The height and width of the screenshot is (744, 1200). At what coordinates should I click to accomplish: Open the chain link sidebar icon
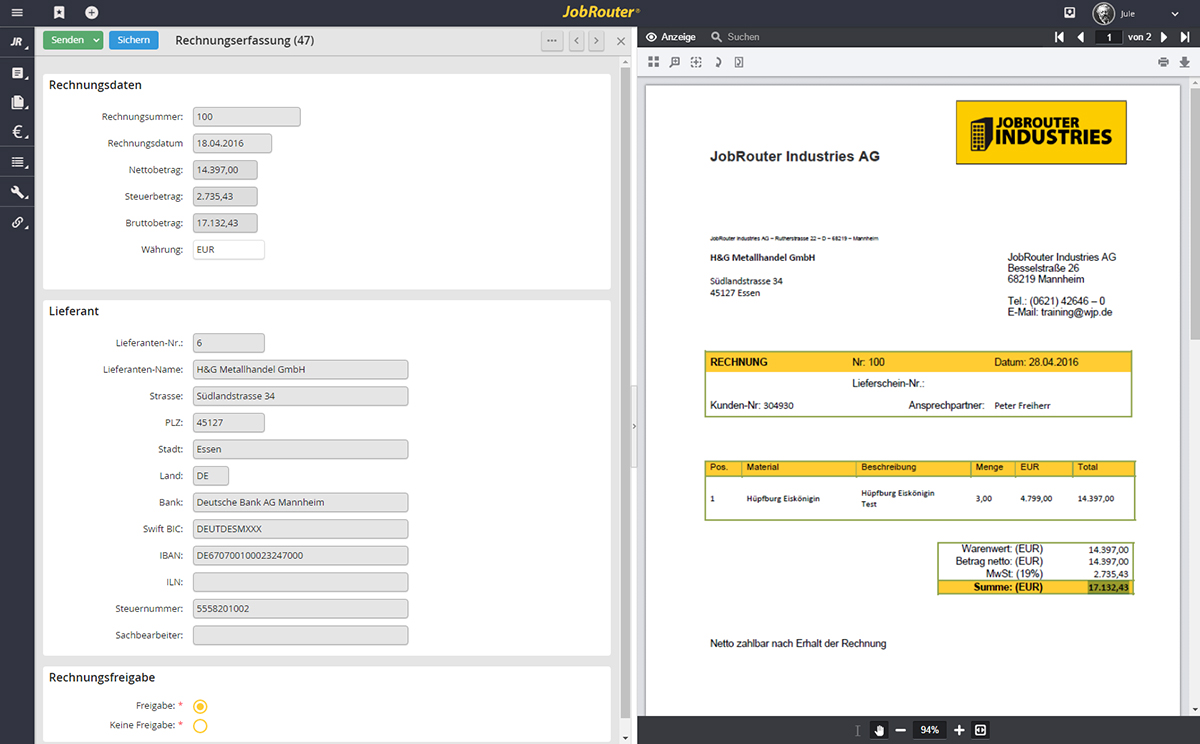tap(17, 222)
